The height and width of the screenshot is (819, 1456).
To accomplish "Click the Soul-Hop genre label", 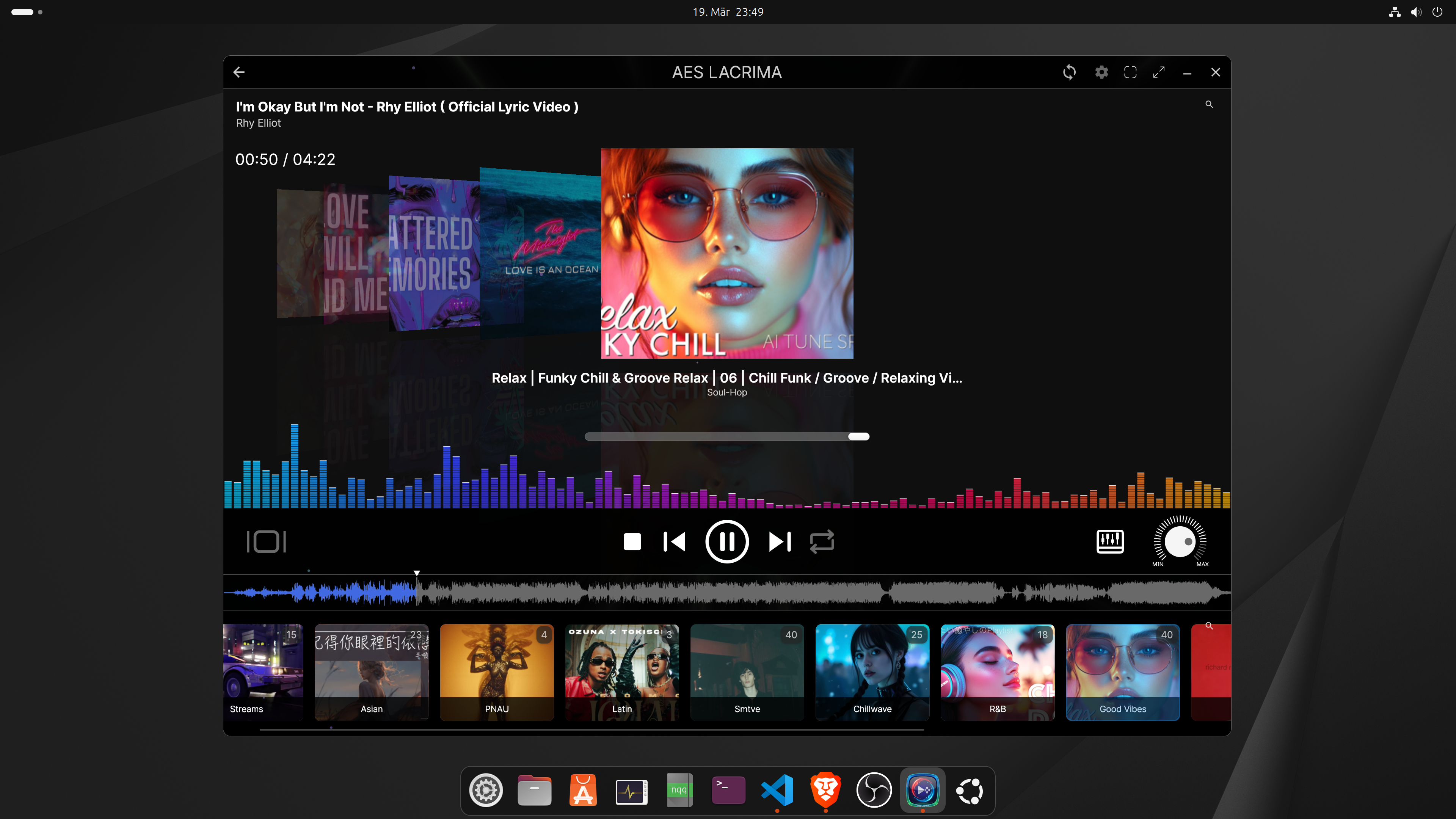I will pyautogui.click(x=727, y=392).
